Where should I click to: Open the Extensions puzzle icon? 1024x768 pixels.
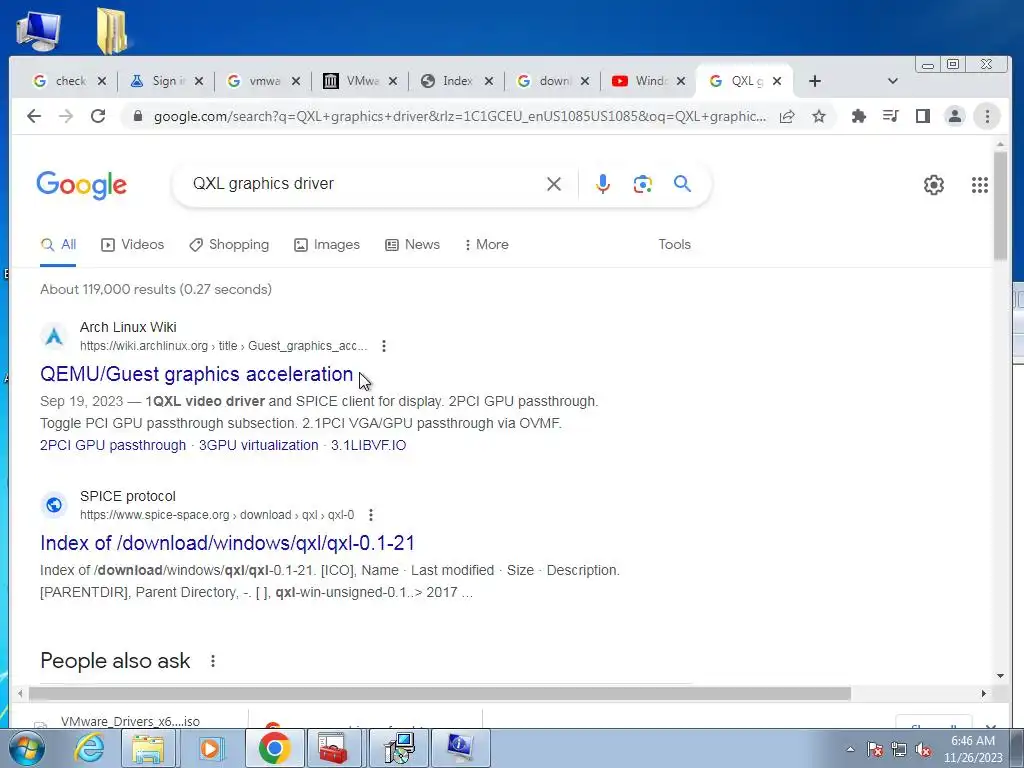(x=859, y=116)
